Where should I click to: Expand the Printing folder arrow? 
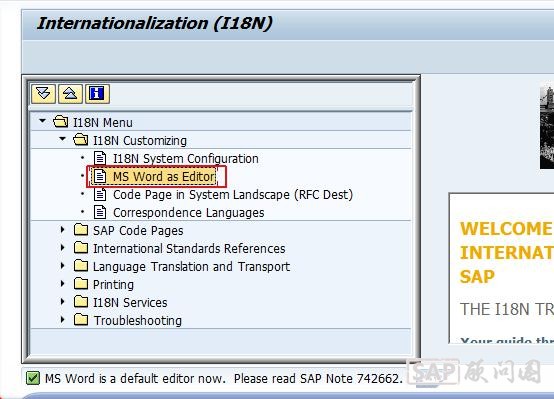coord(63,283)
